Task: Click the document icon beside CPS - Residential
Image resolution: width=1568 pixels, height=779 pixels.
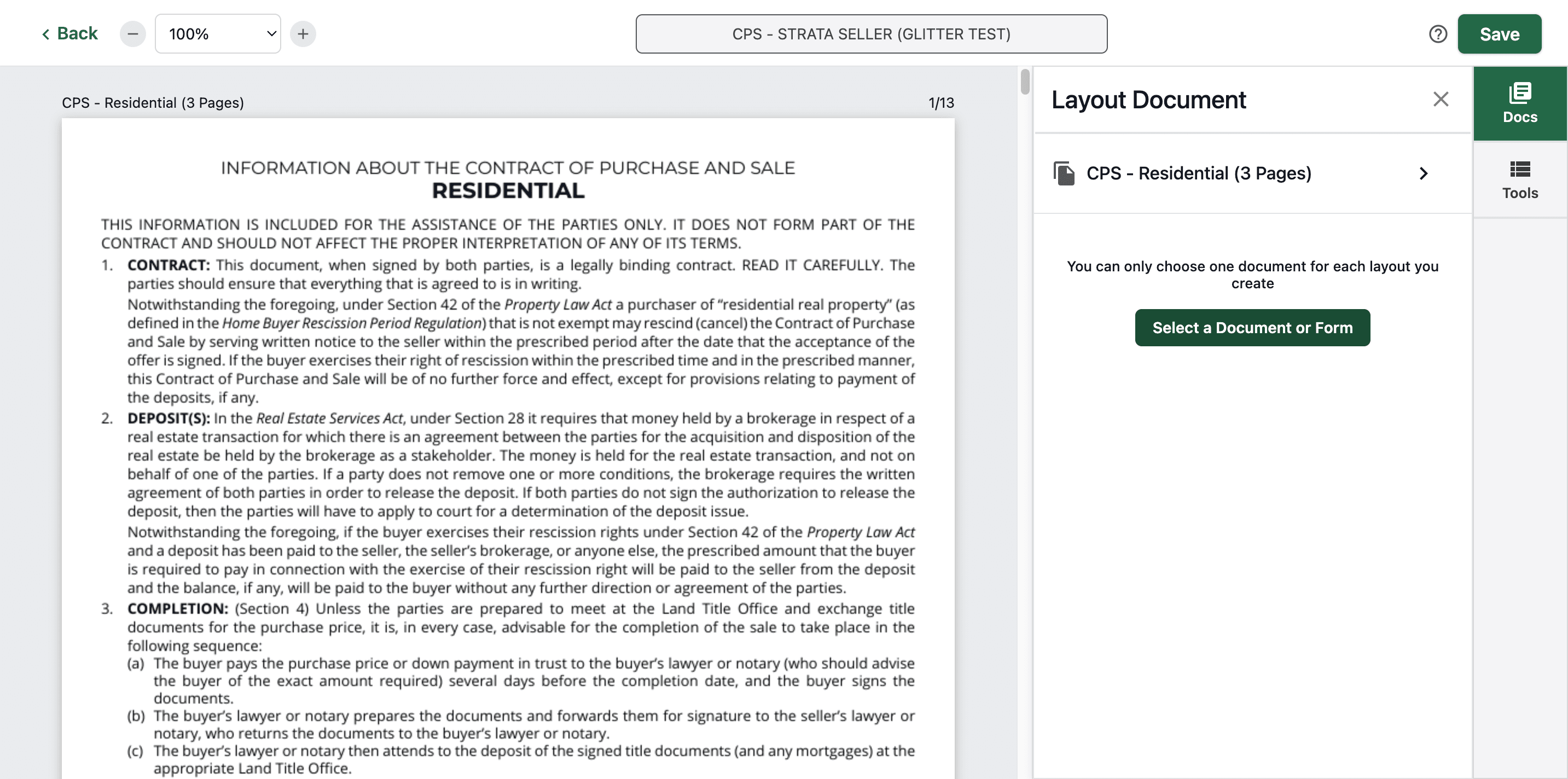Action: click(x=1064, y=173)
